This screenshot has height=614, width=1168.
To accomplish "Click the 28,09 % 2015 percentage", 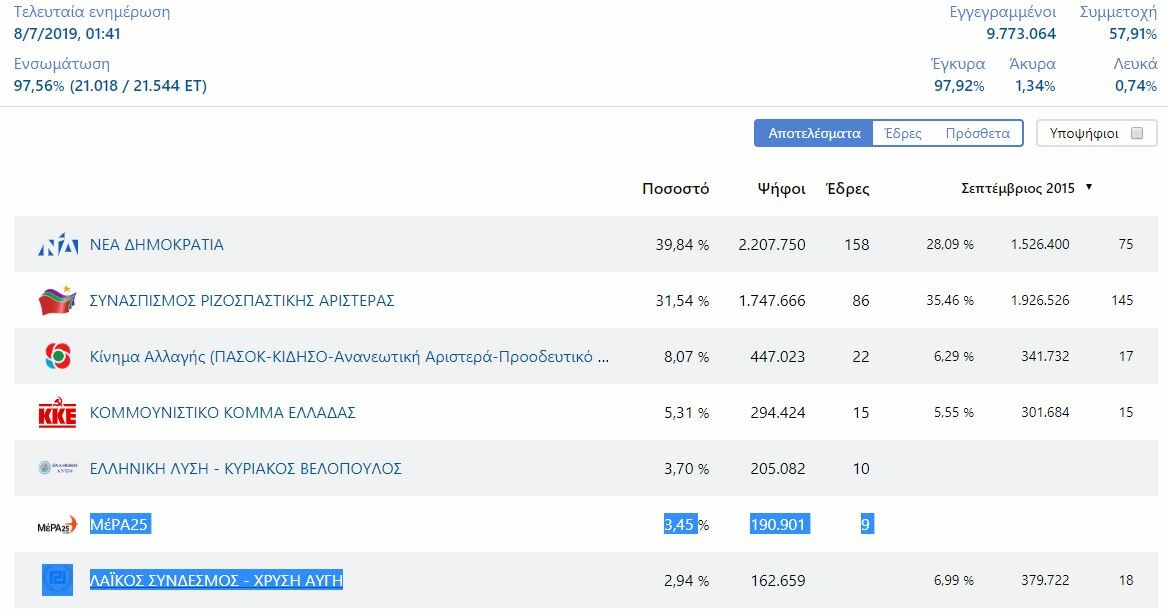I will 950,244.
